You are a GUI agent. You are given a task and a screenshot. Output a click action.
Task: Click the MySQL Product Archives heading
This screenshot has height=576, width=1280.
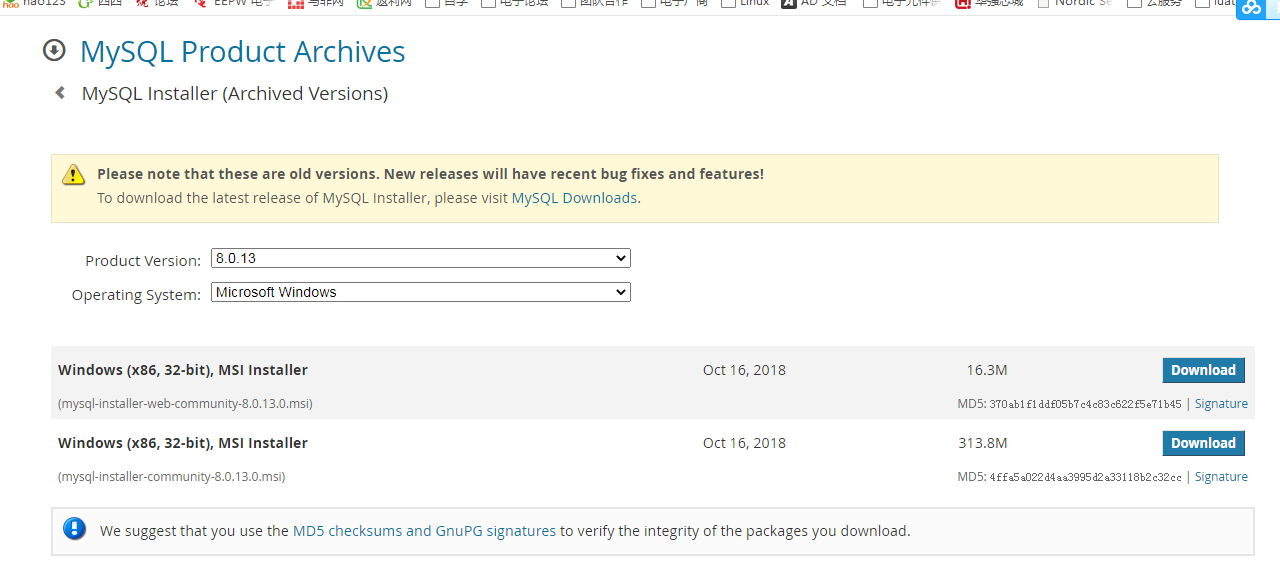pos(242,51)
